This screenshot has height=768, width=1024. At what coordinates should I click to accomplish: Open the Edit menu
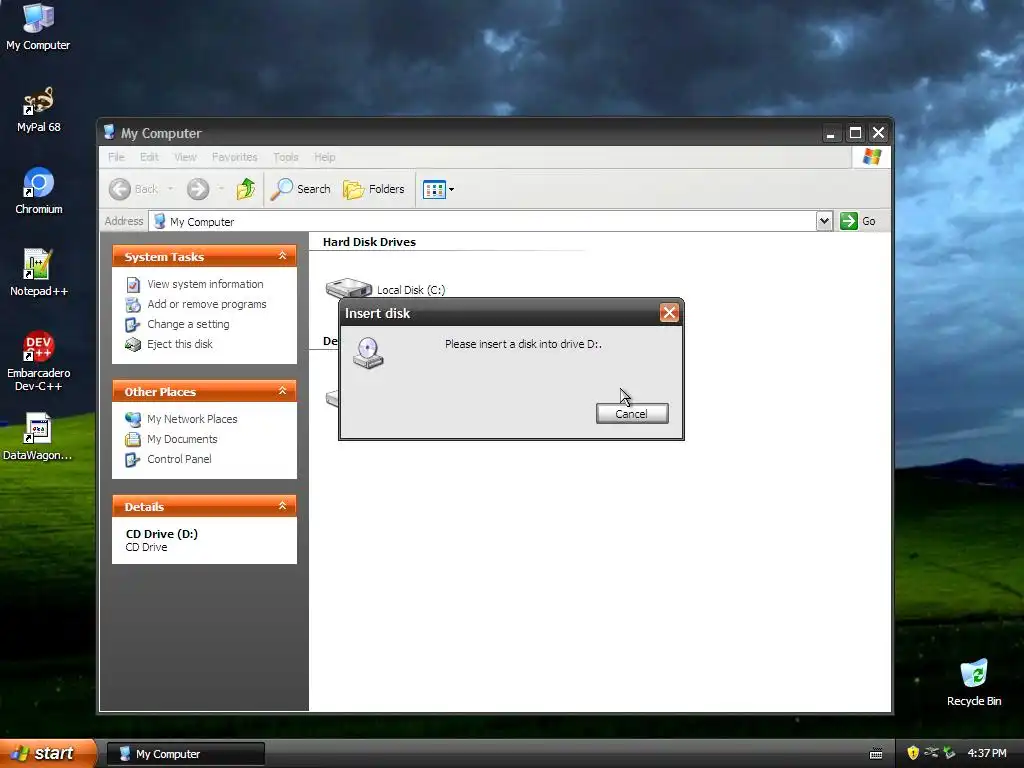149,157
